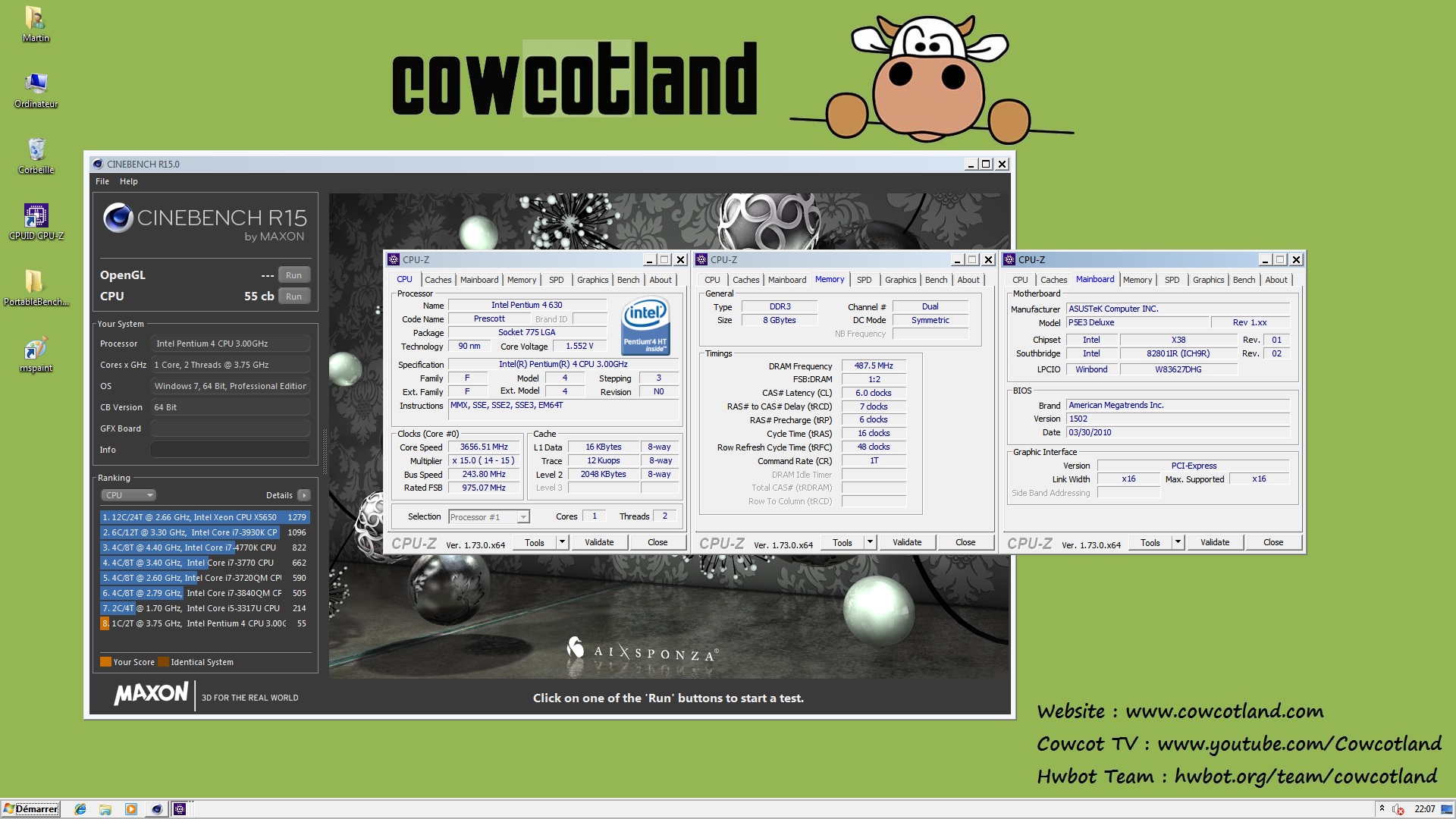Viewport: 1456px width, 819px height.
Task: Click the Cinebench title bar icon
Action: pyautogui.click(x=97, y=164)
